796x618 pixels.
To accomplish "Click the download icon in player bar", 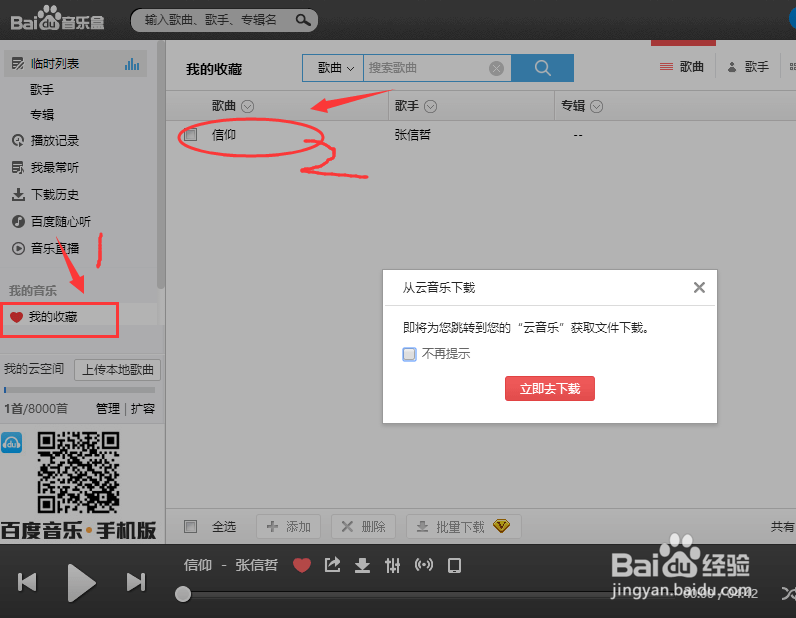I will click(362, 565).
